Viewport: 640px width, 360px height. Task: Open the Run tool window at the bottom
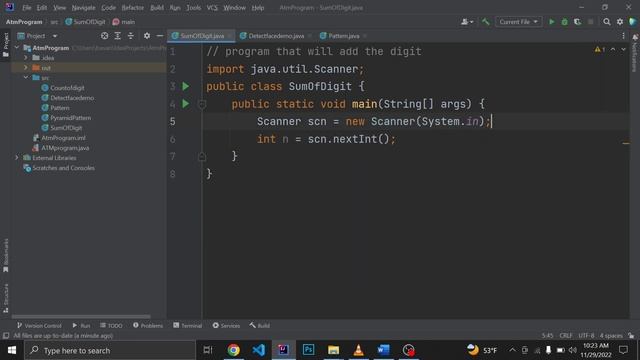click(x=81, y=325)
